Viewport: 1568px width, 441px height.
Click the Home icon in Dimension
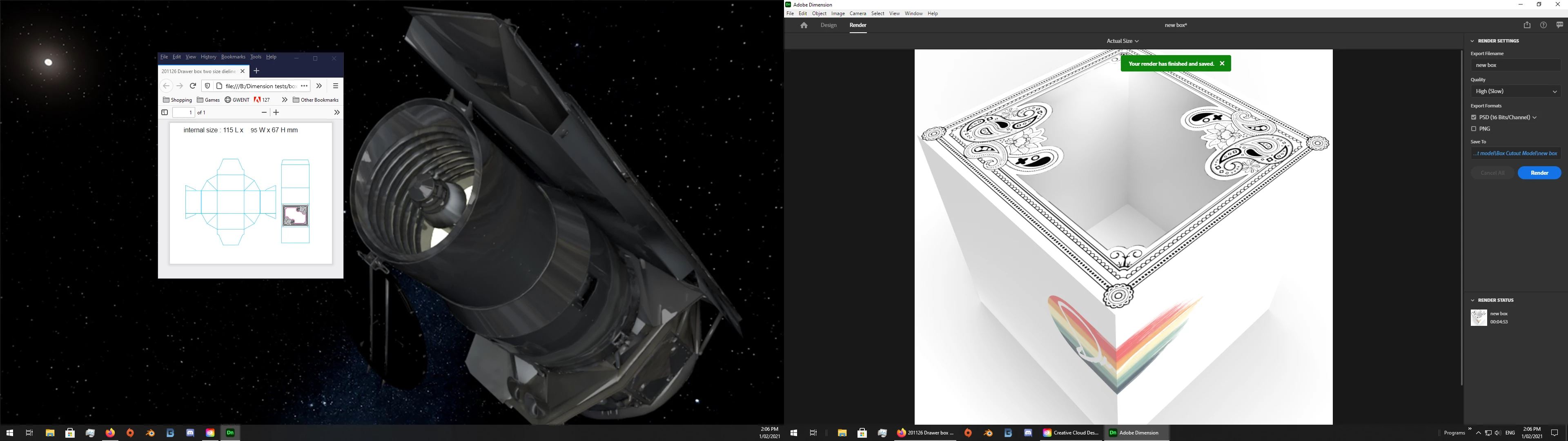coord(804,25)
